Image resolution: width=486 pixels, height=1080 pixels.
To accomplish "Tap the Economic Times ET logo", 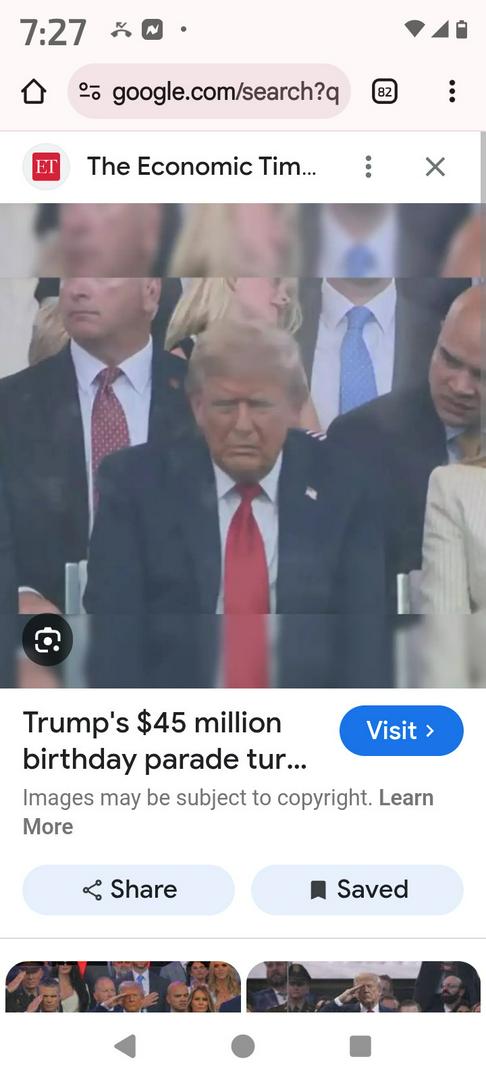I will click(x=46, y=167).
